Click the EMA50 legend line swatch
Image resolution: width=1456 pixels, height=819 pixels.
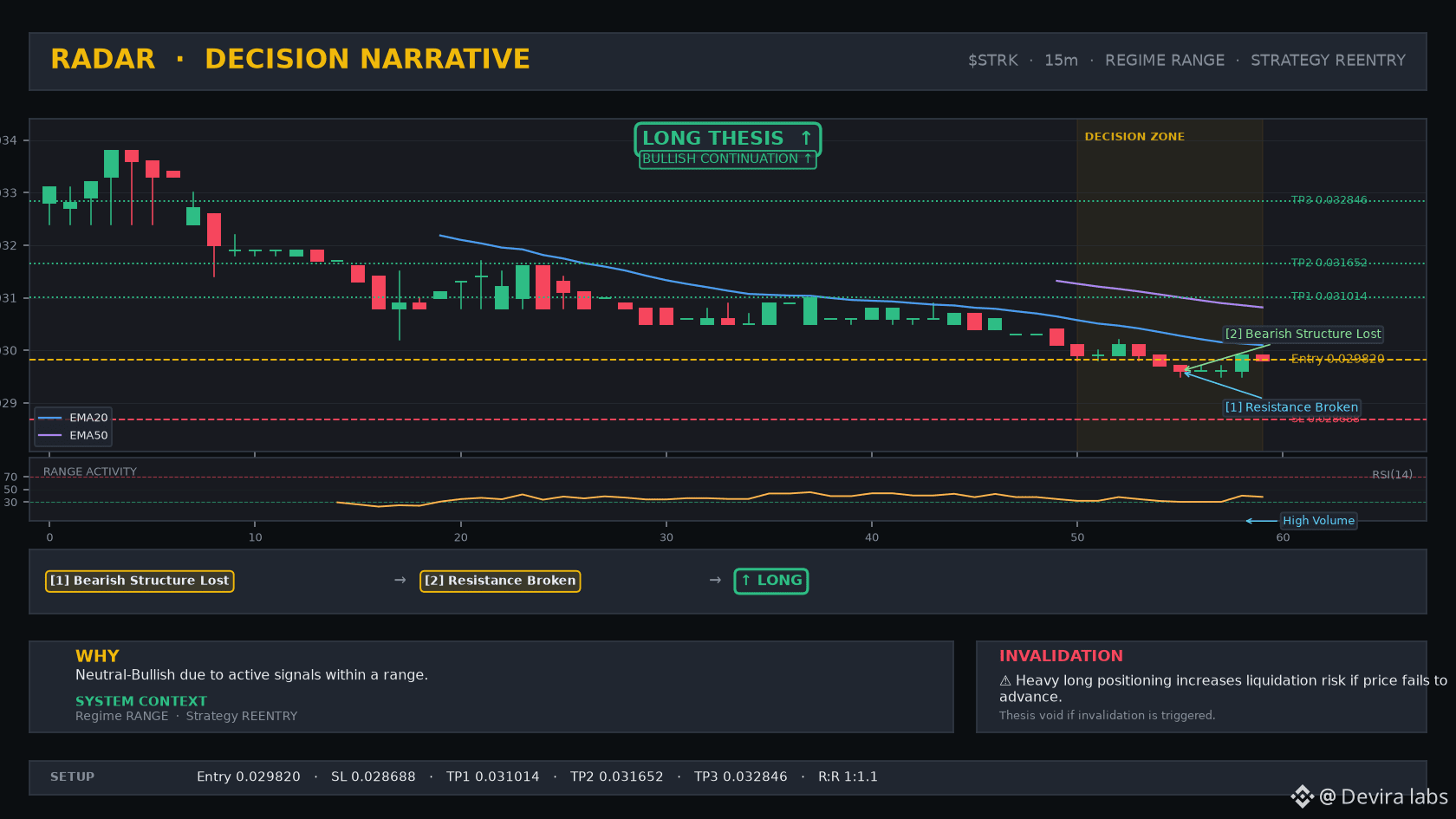(x=50, y=435)
